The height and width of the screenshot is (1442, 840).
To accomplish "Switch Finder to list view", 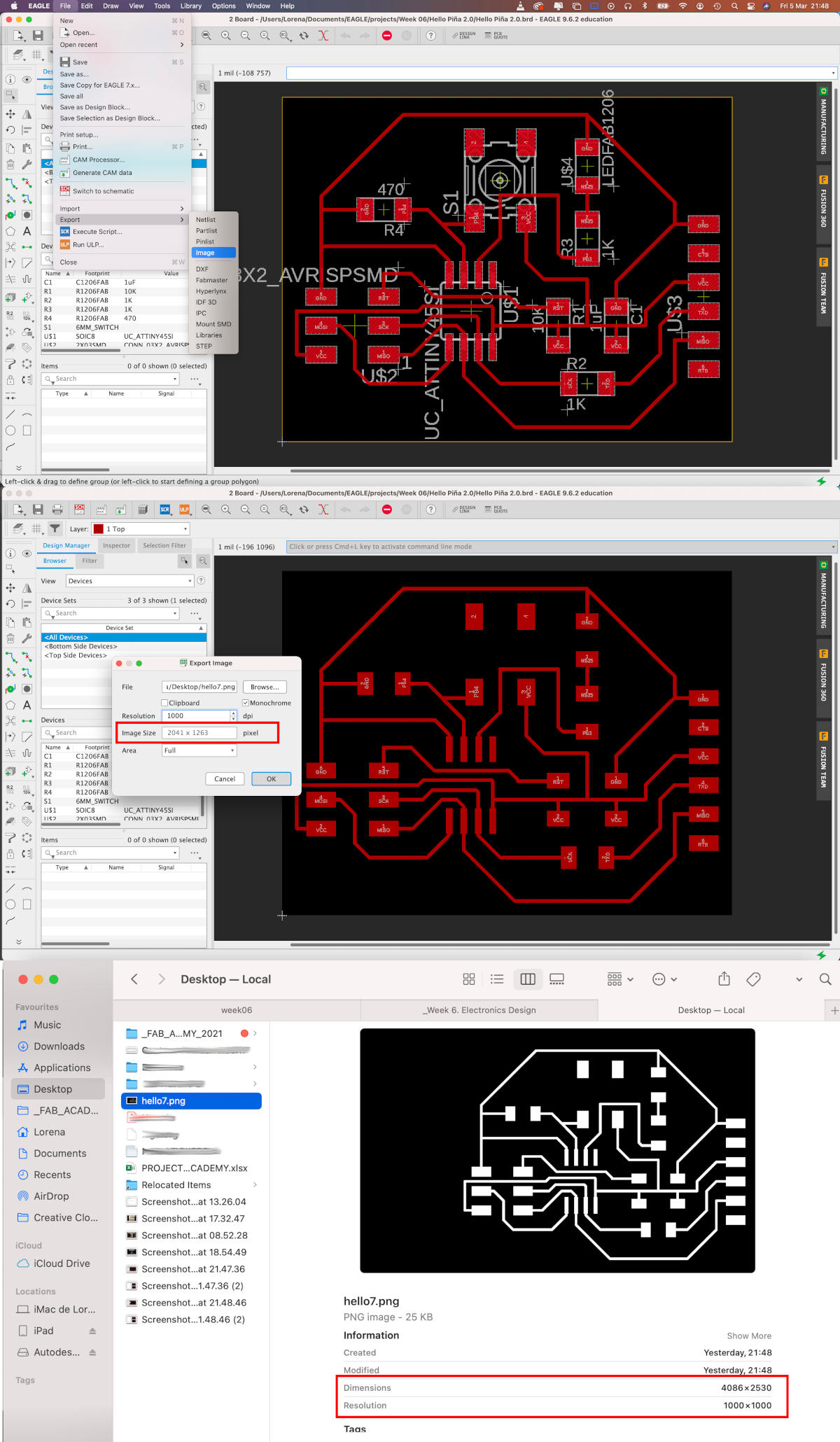I will 497,979.
